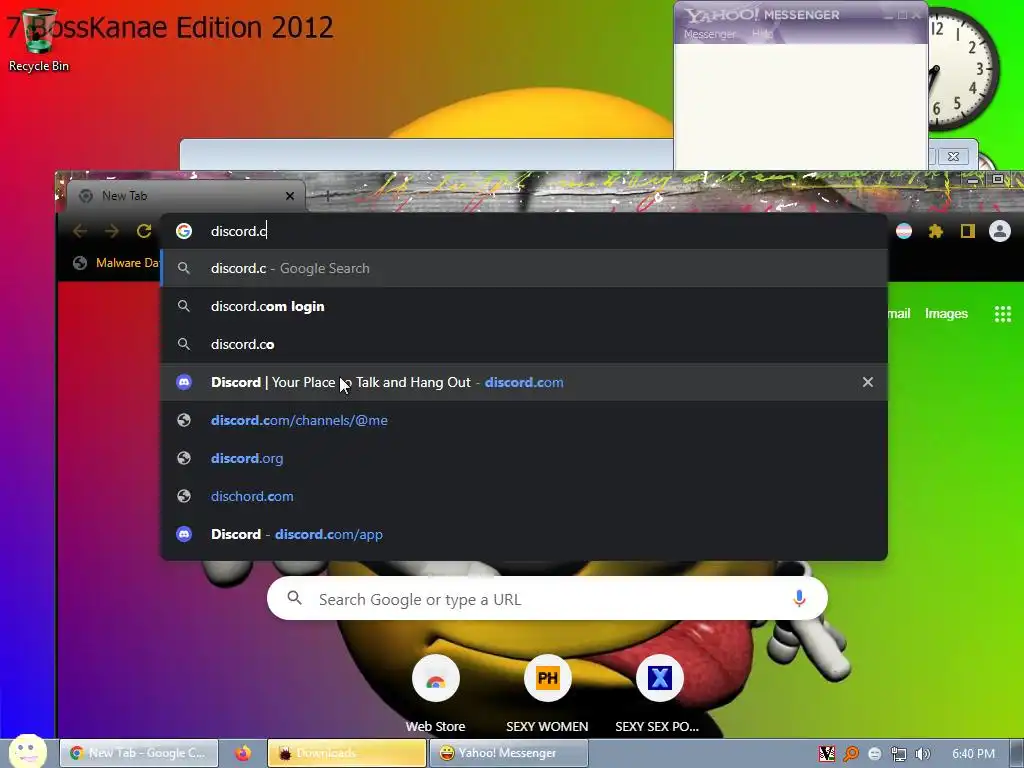
Task: Close the New Tab tab
Action: coord(290,196)
